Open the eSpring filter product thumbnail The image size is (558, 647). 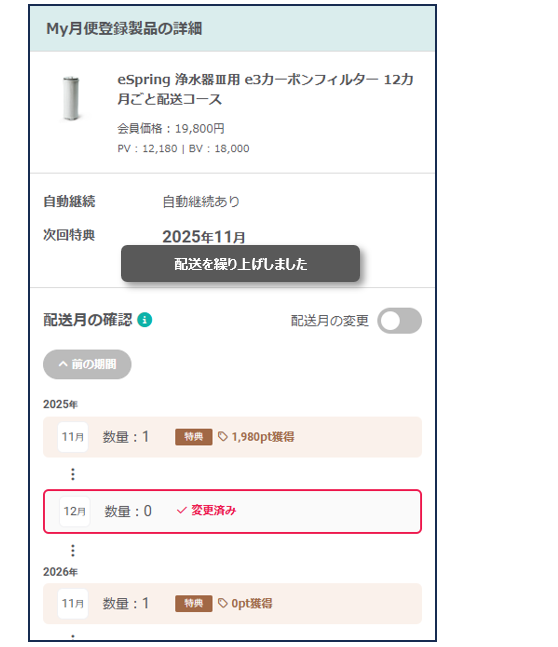71,99
